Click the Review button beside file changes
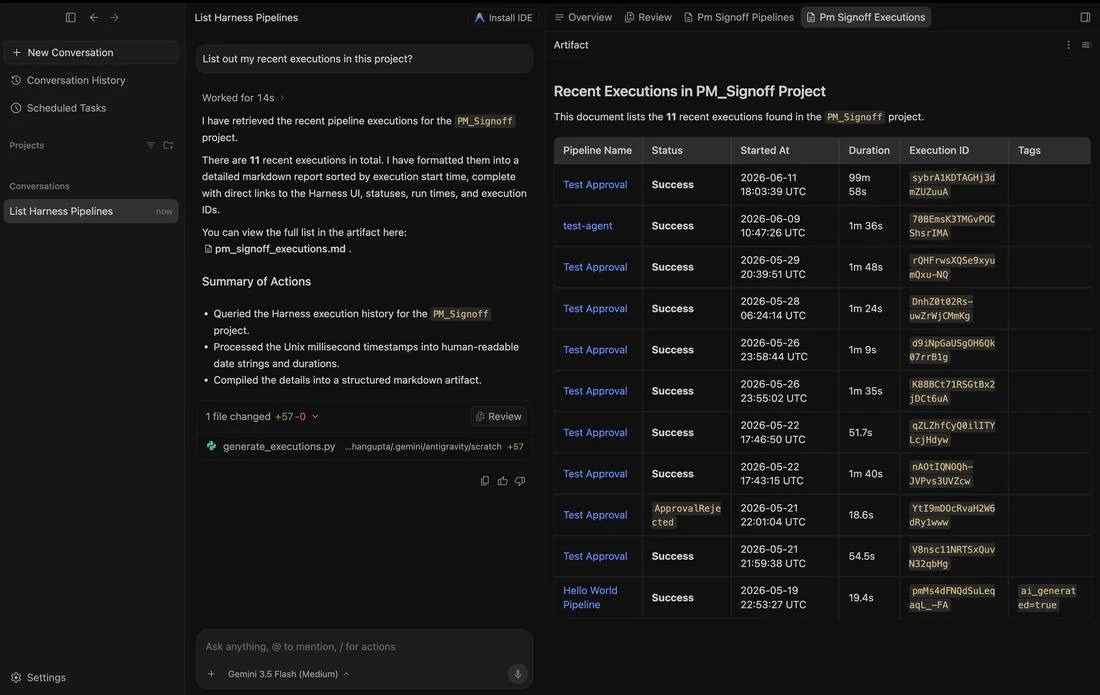 point(499,417)
